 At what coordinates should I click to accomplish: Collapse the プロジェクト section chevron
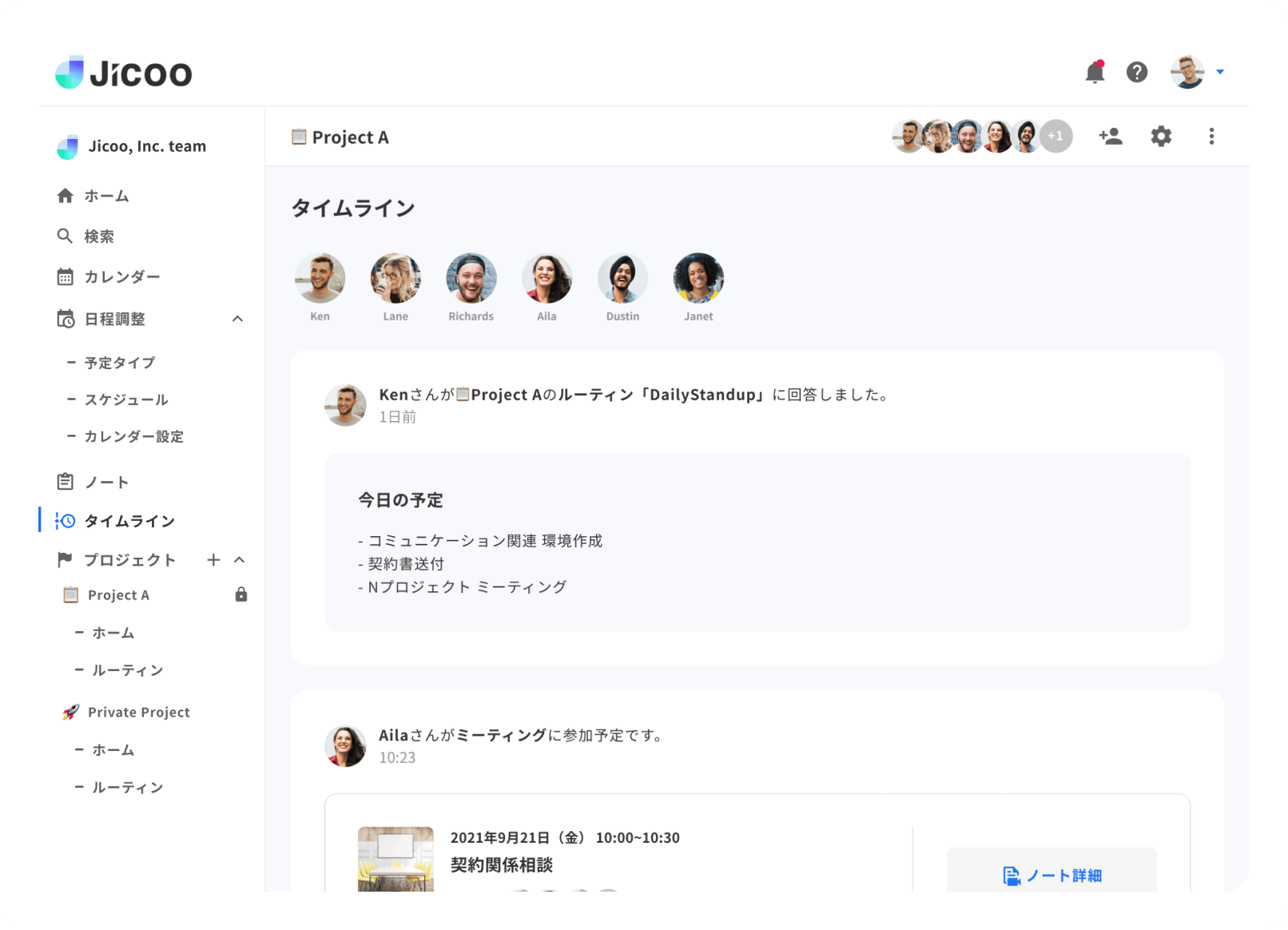tap(239, 559)
